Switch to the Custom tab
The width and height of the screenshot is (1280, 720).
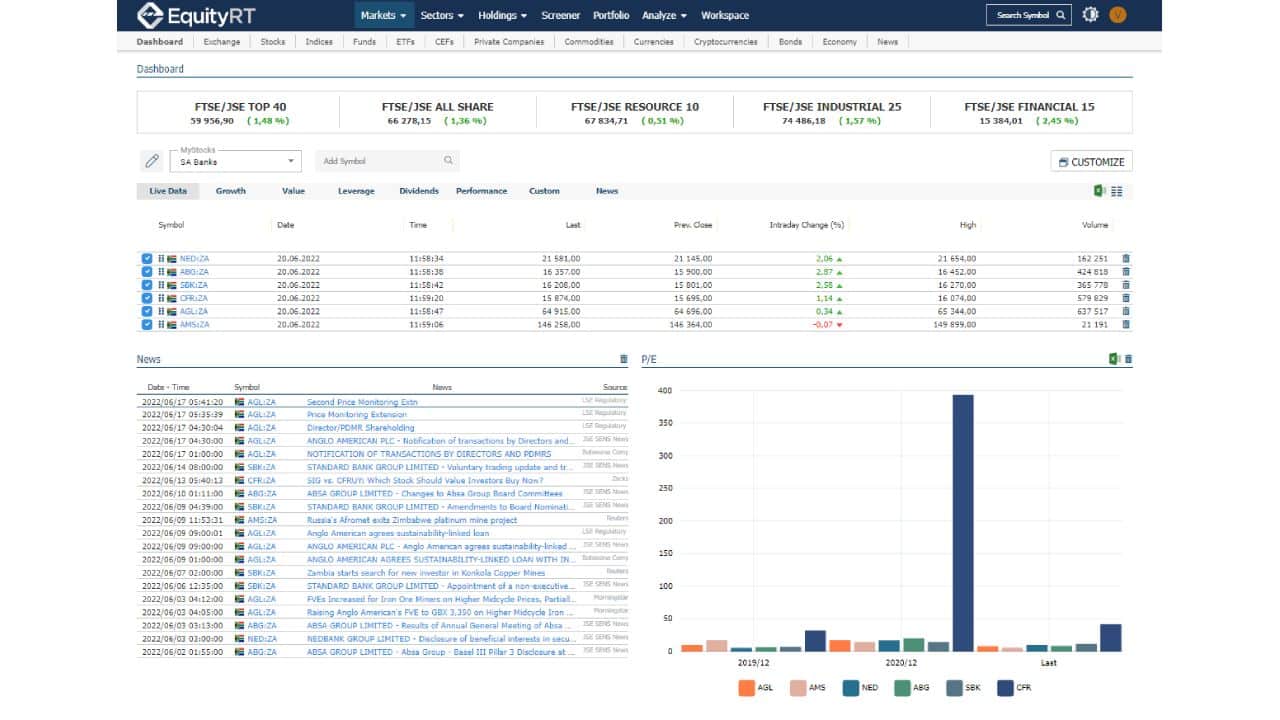pos(545,191)
